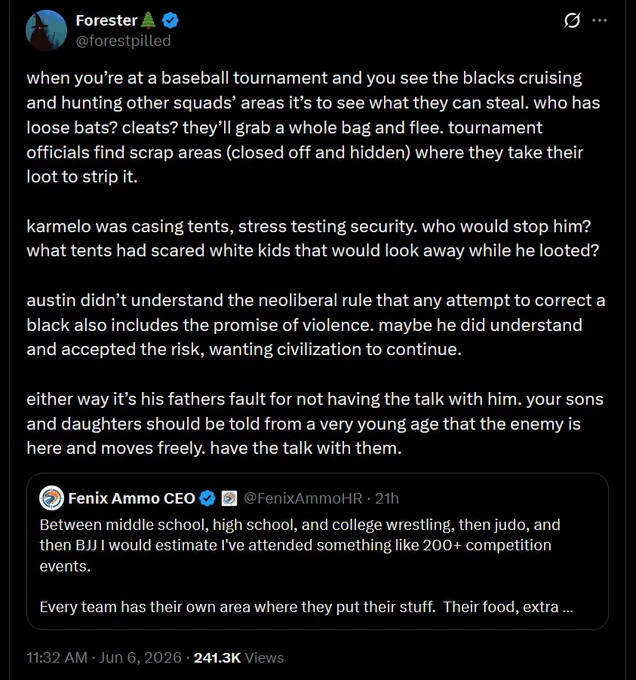
Task: Click the Grok slashed-circle icon
Action: pos(571,20)
